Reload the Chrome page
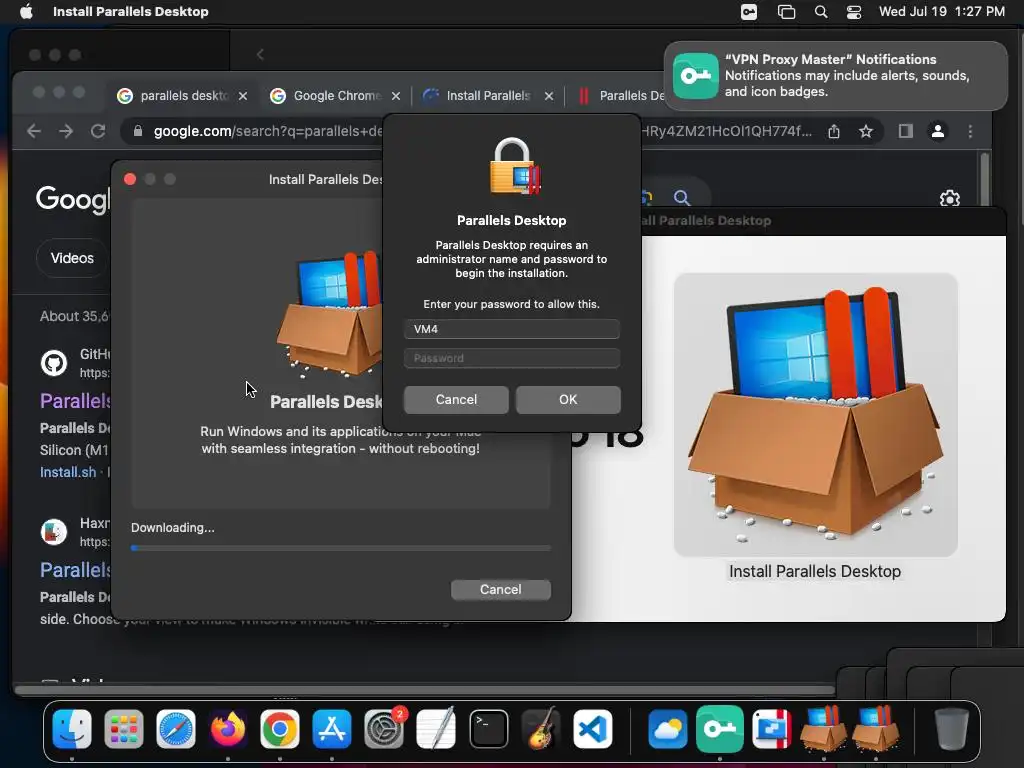The image size is (1024, 768). 98,131
